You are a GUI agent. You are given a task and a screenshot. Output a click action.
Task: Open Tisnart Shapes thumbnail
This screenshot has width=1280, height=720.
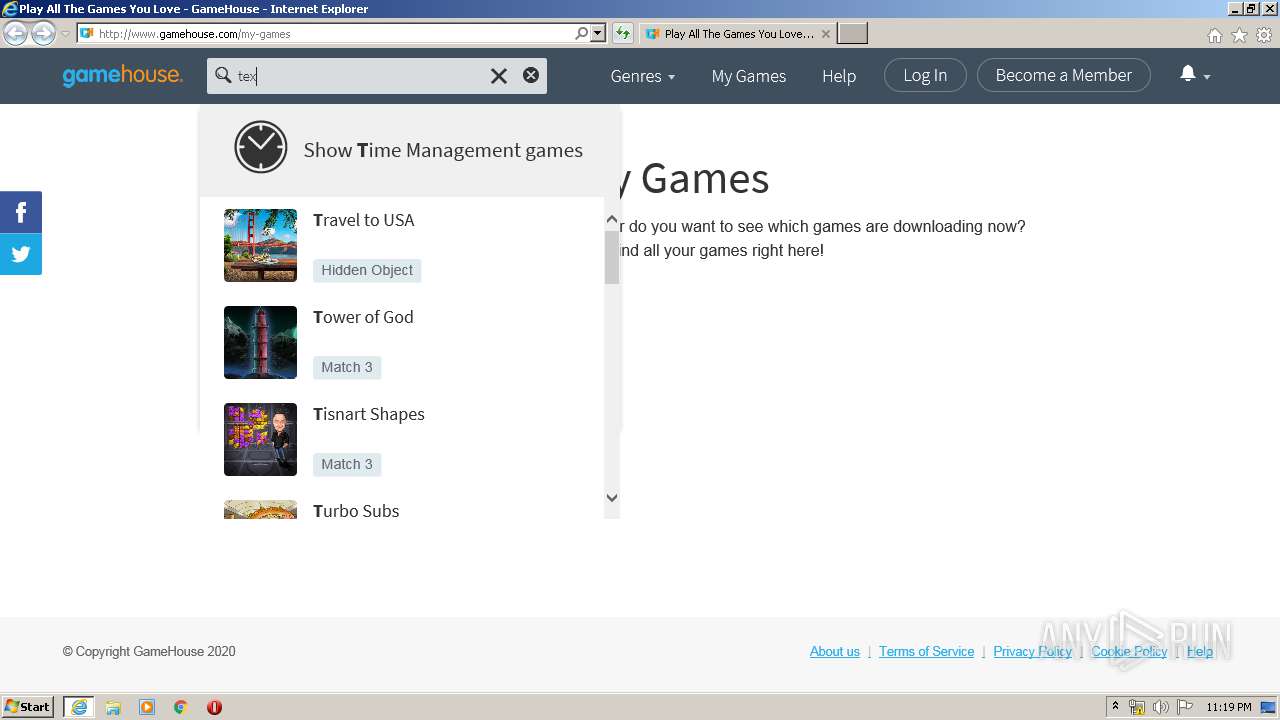260,439
